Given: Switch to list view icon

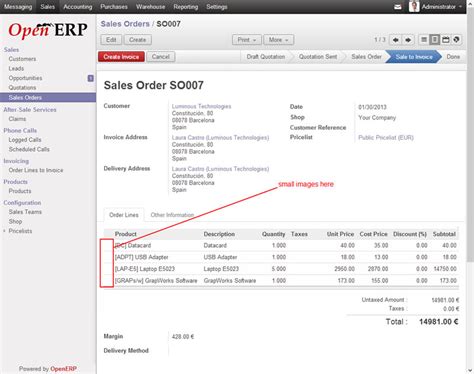Looking at the screenshot, I should pyautogui.click(x=424, y=40).
